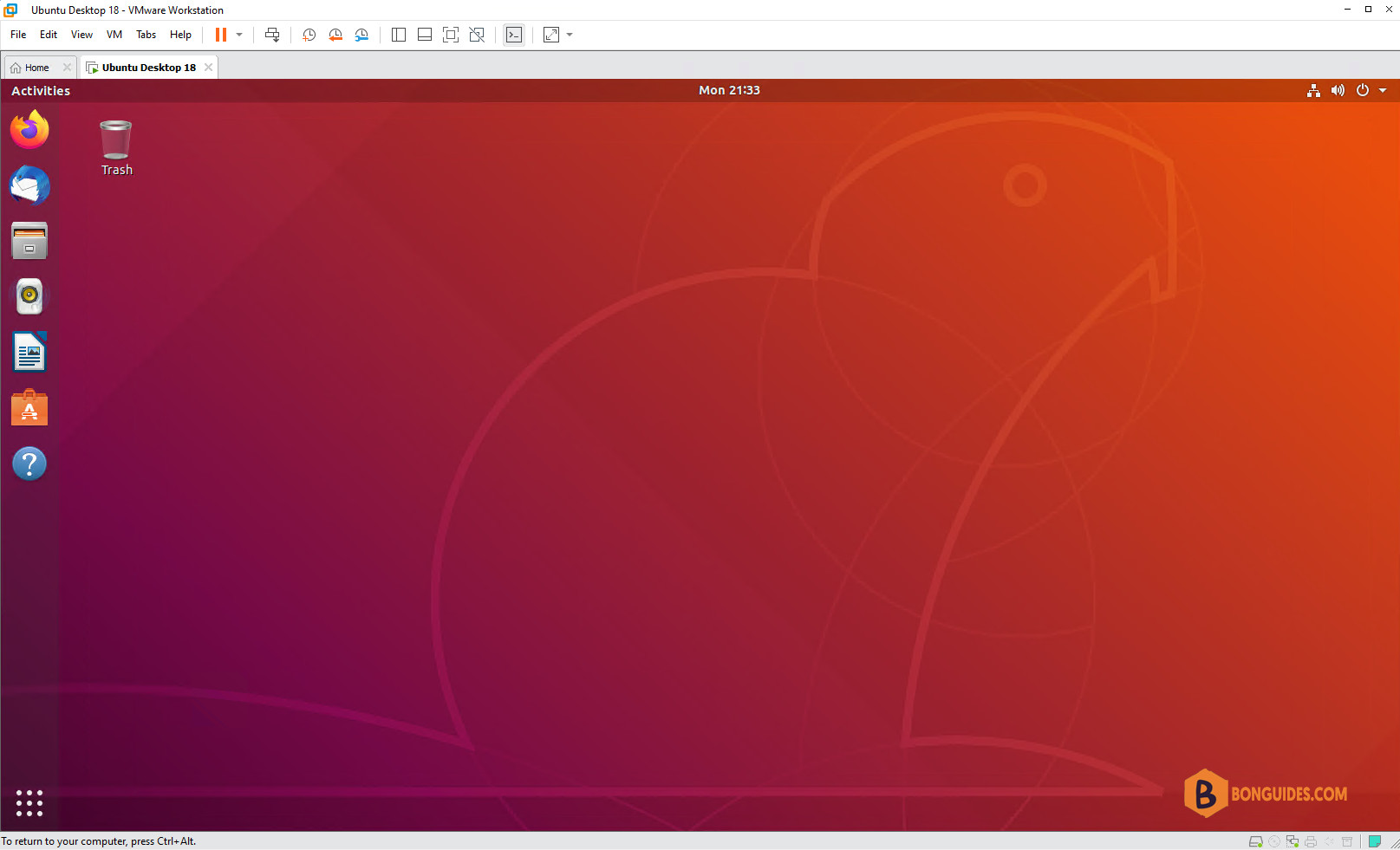Click the sound card status bar icon
This screenshot has height=850, width=1400.
click(x=1329, y=841)
